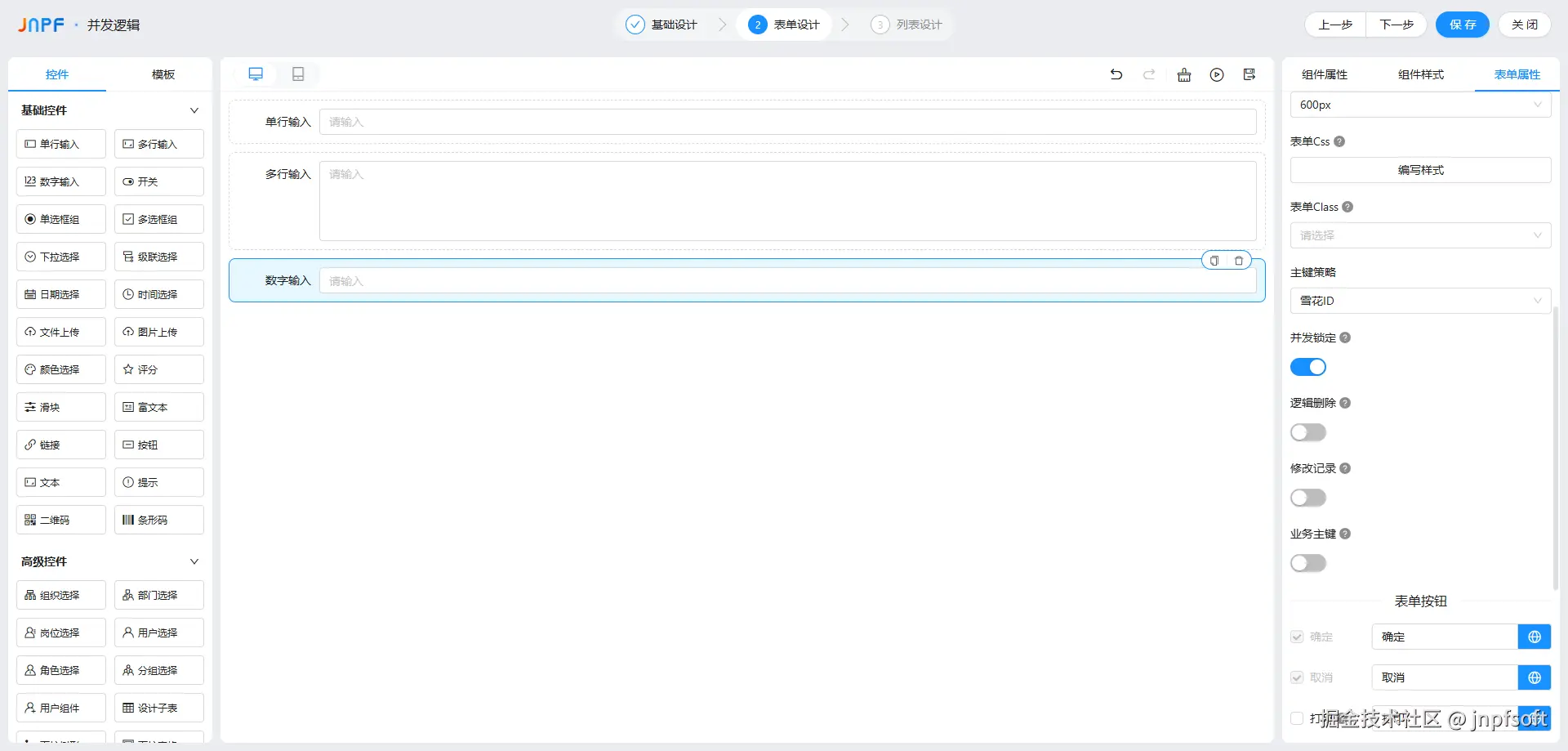The width and height of the screenshot is (1568, 751).
Task: Open the 组件样式 tab
Action: point(1421,74)
